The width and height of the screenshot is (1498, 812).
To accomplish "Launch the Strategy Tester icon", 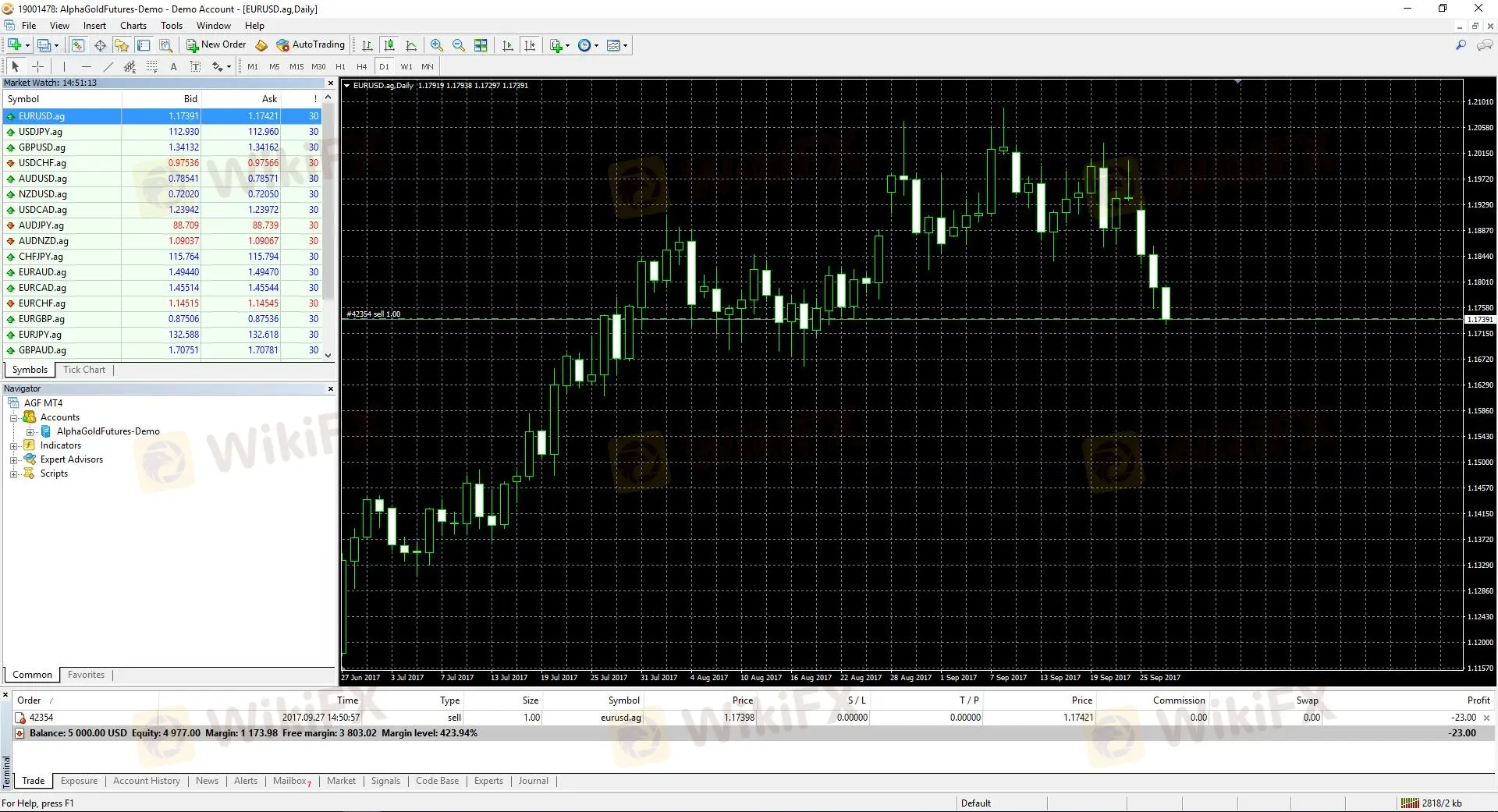I will [165, 45].
